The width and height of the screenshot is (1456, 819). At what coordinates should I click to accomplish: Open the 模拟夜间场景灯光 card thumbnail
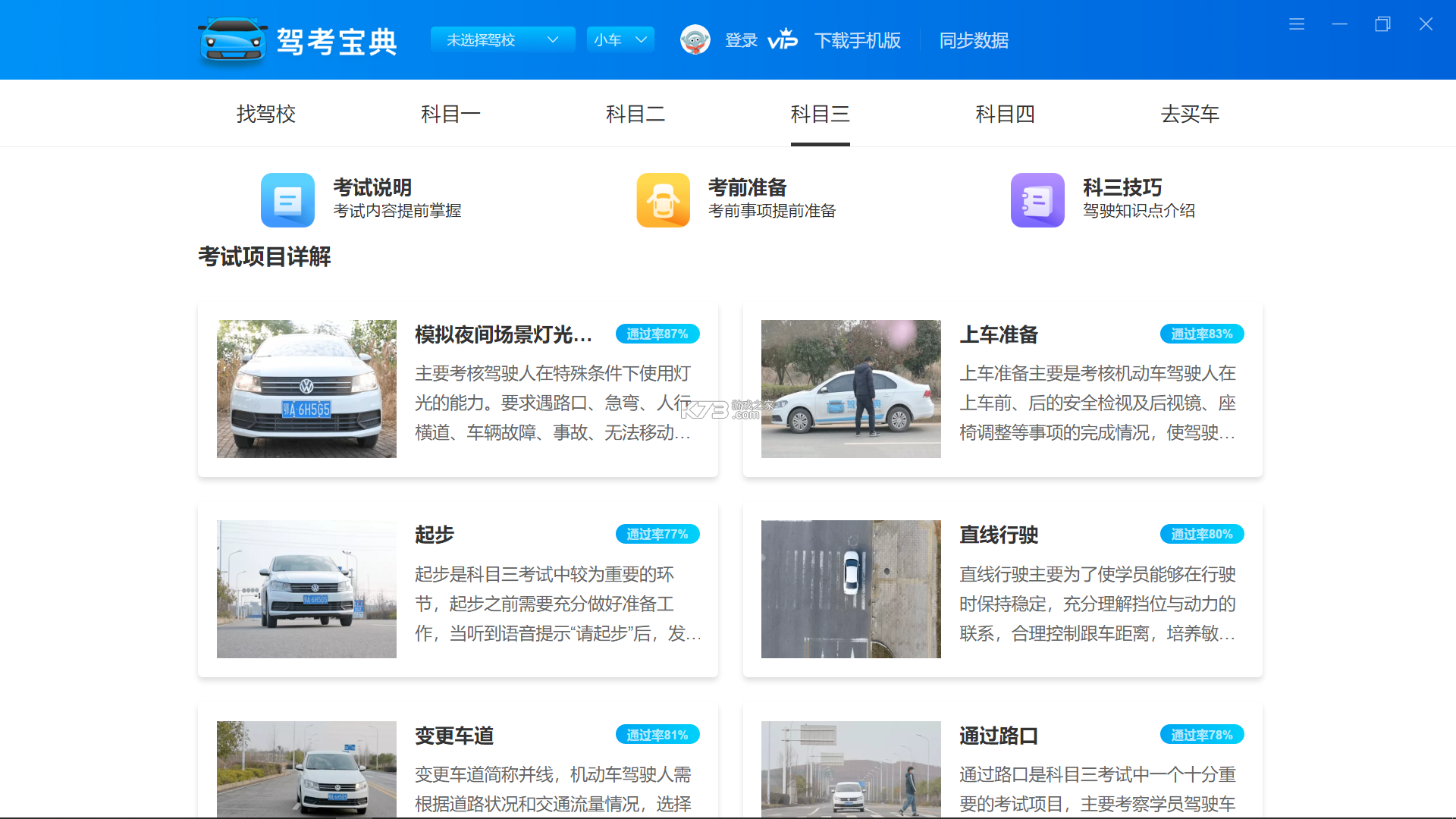point(306,389)
